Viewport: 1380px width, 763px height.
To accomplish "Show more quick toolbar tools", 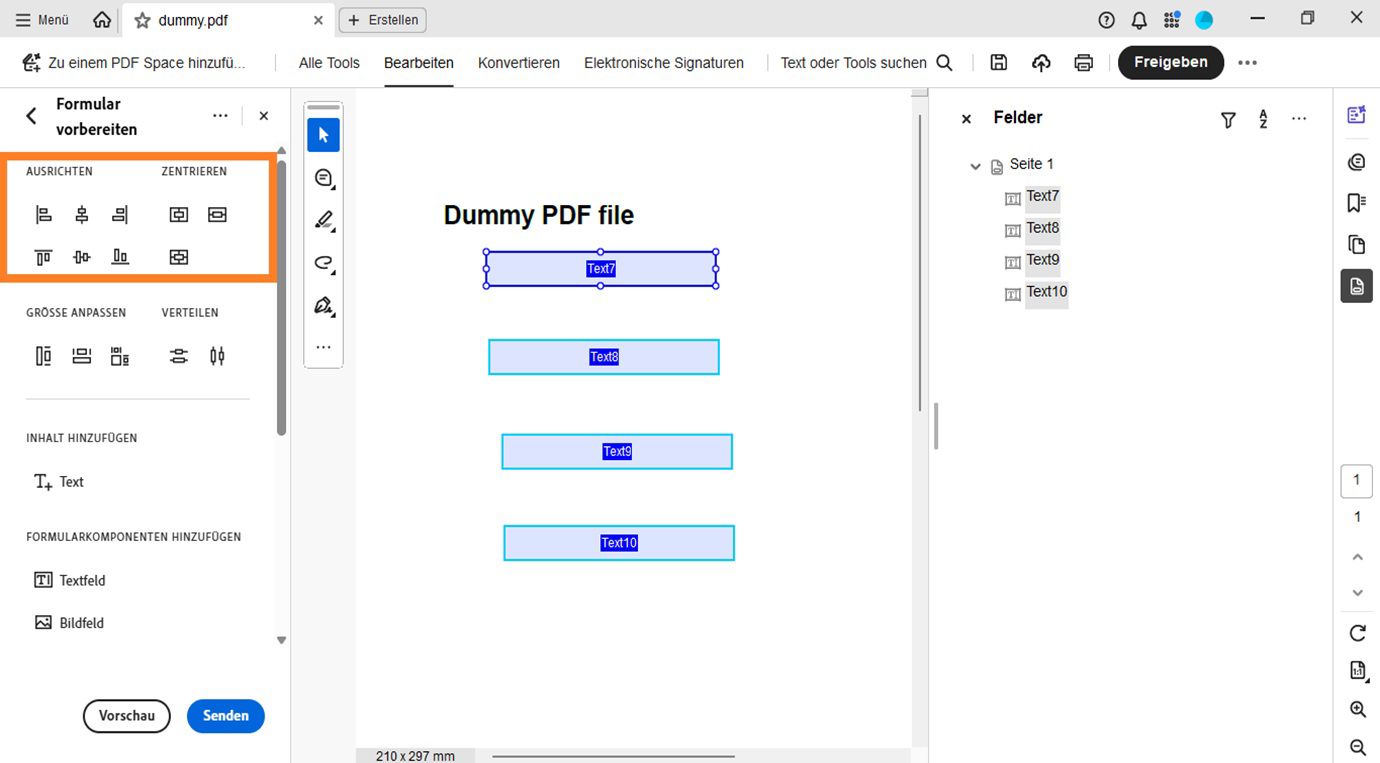I will (x=323, y=348).
